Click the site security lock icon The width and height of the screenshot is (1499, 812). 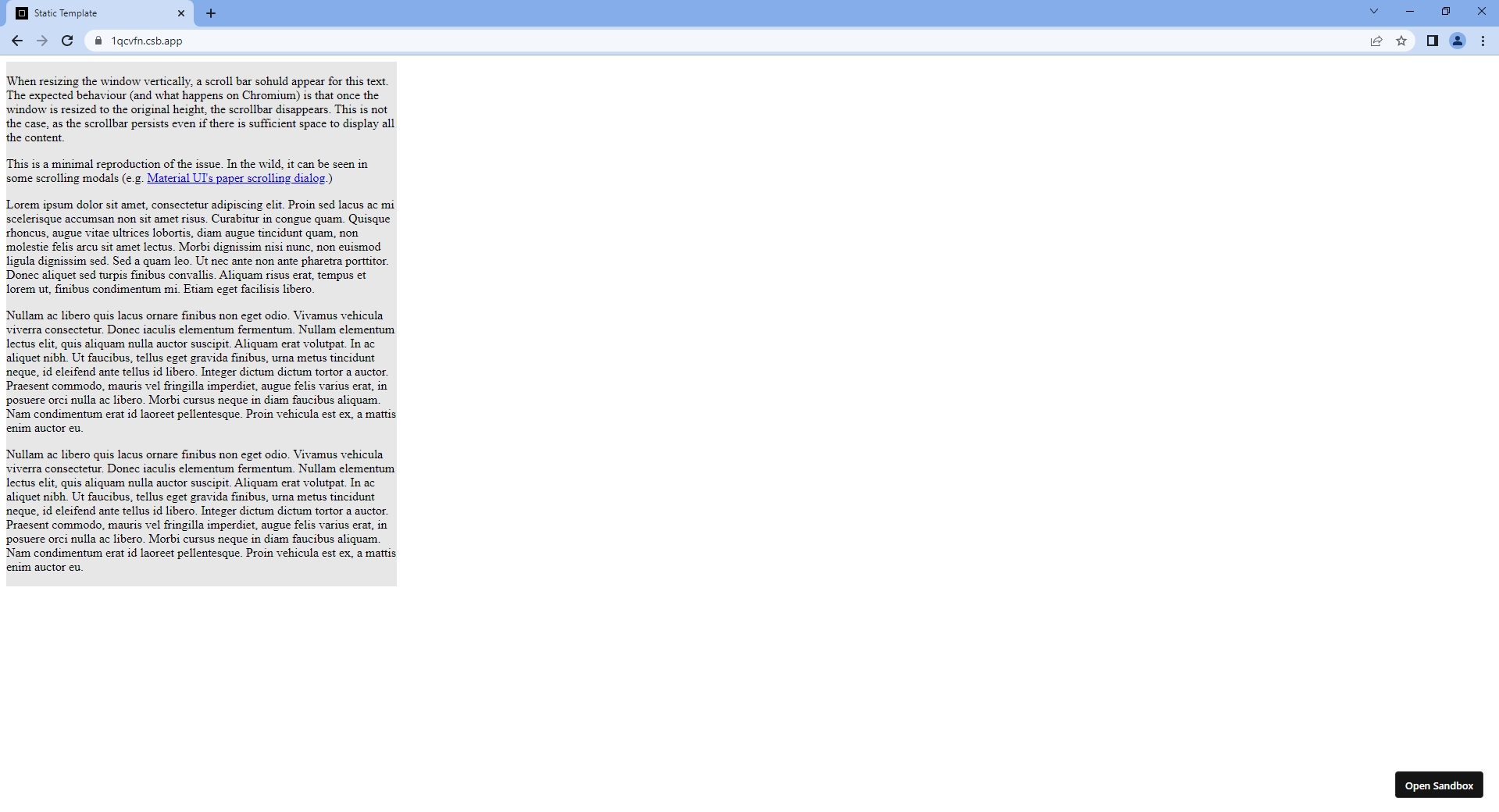pyautogui.click(x=98, y=41)
